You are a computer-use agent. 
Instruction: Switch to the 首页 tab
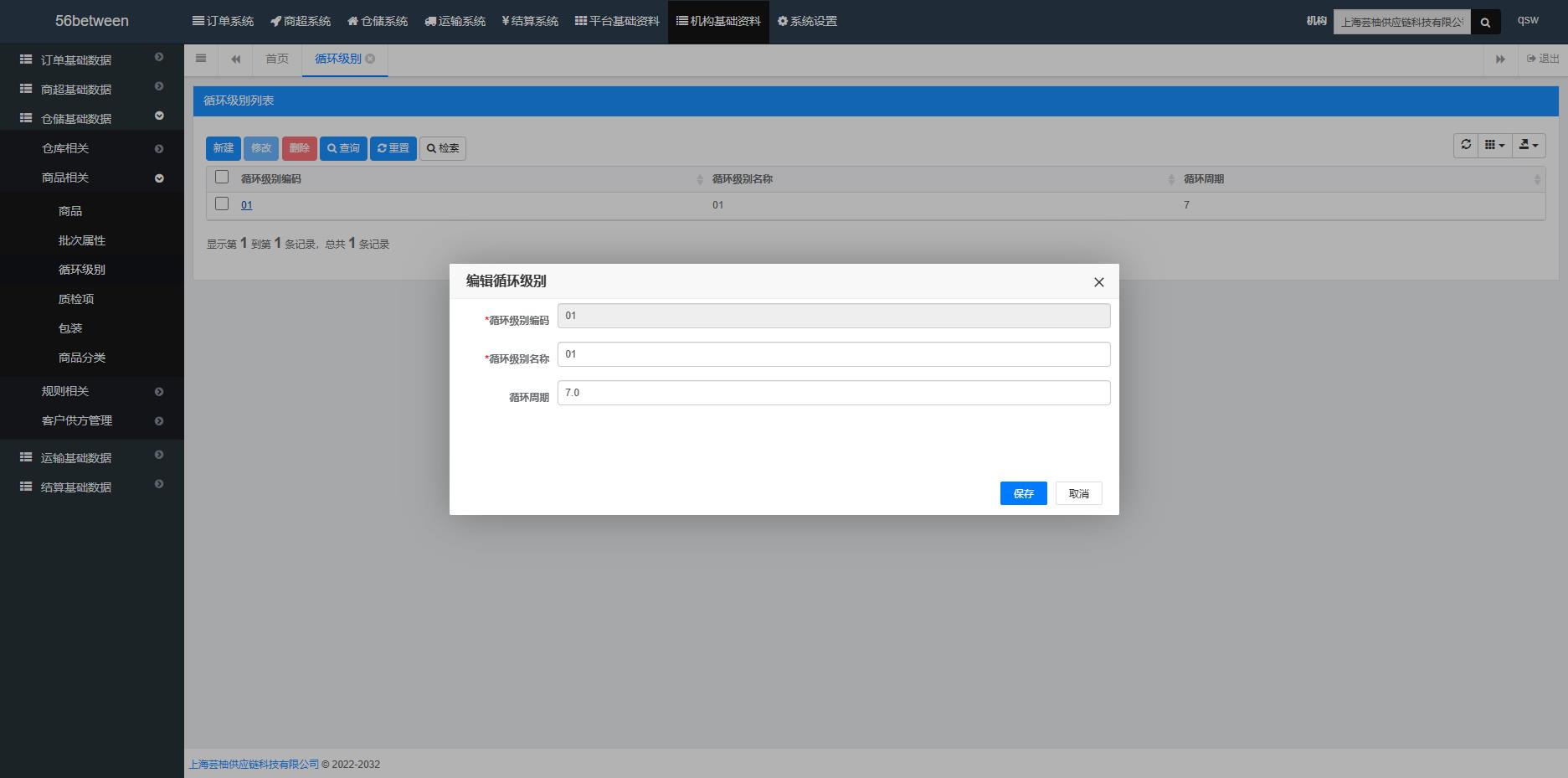[277, 59]
